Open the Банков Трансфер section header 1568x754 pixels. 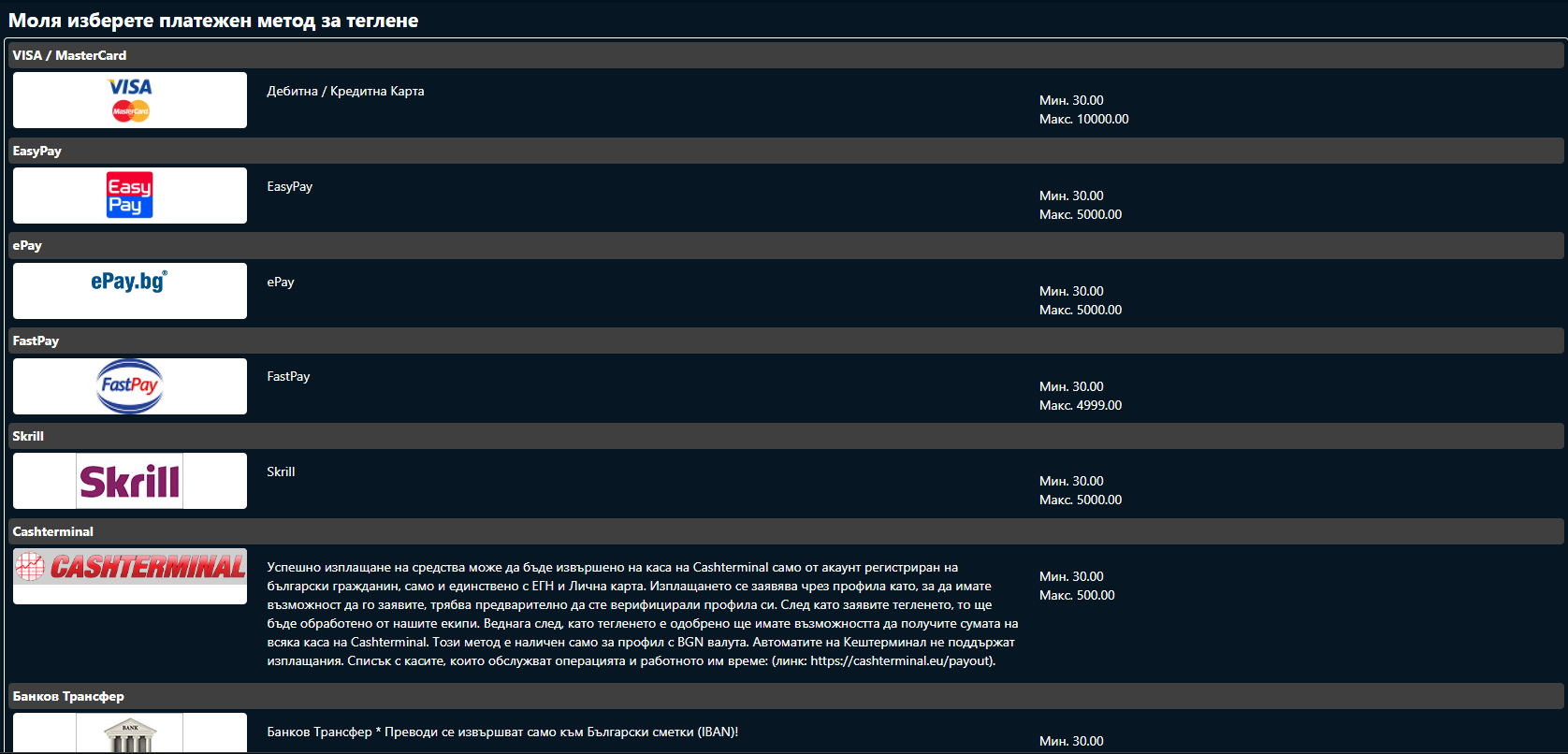coord(786,696)
